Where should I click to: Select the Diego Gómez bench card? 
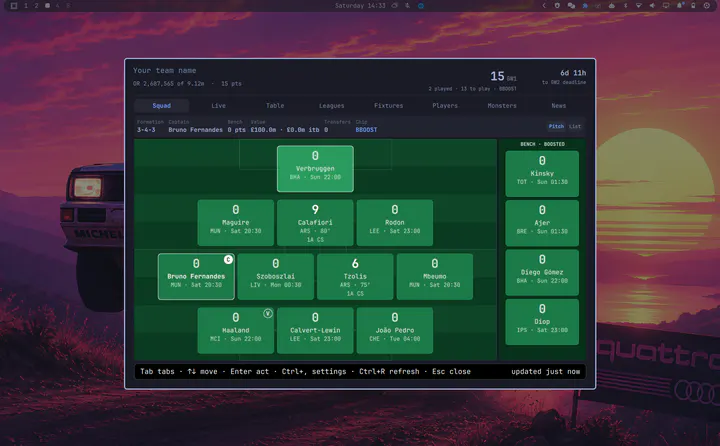542,272
